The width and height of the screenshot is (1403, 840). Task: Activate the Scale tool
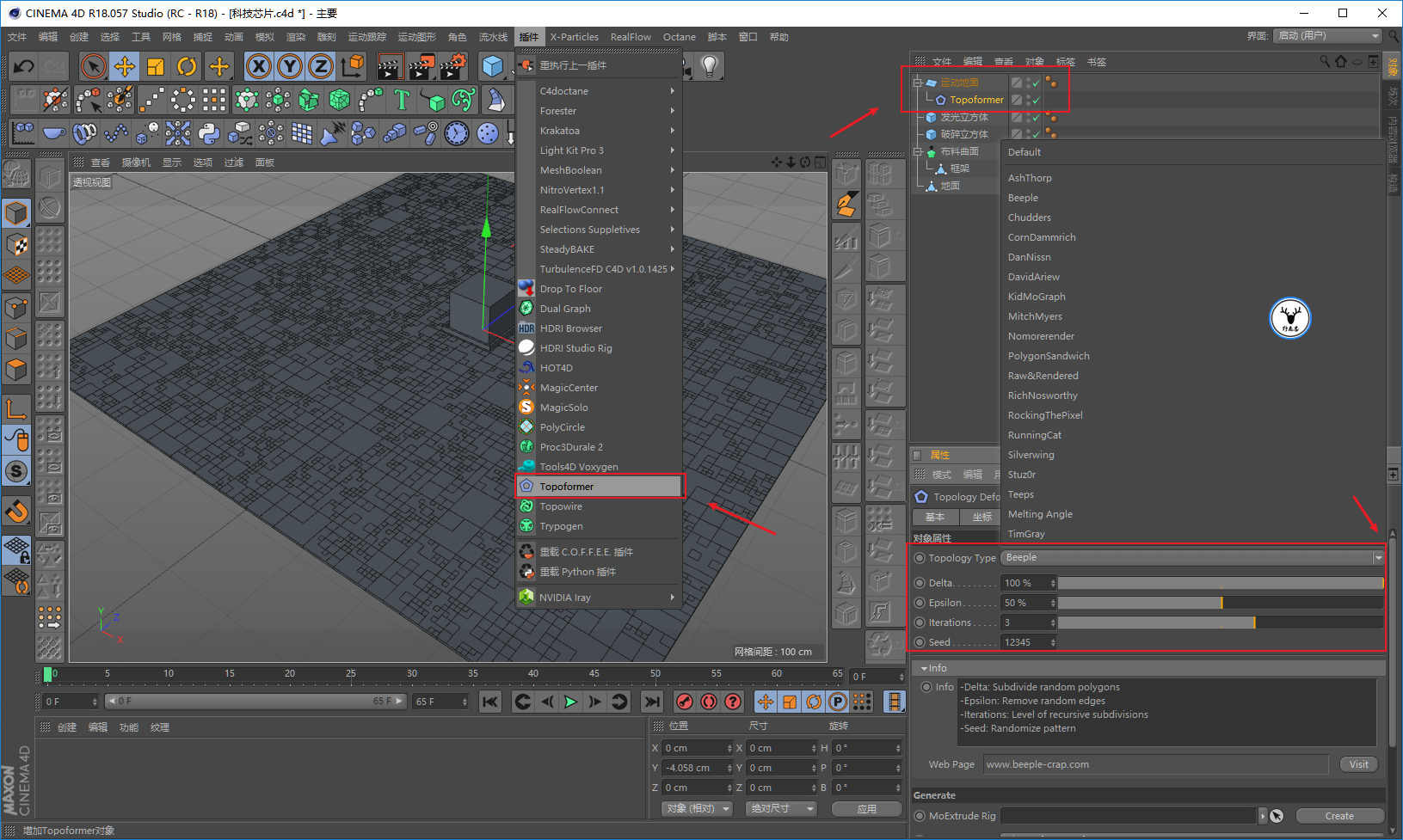click(156, 66)
